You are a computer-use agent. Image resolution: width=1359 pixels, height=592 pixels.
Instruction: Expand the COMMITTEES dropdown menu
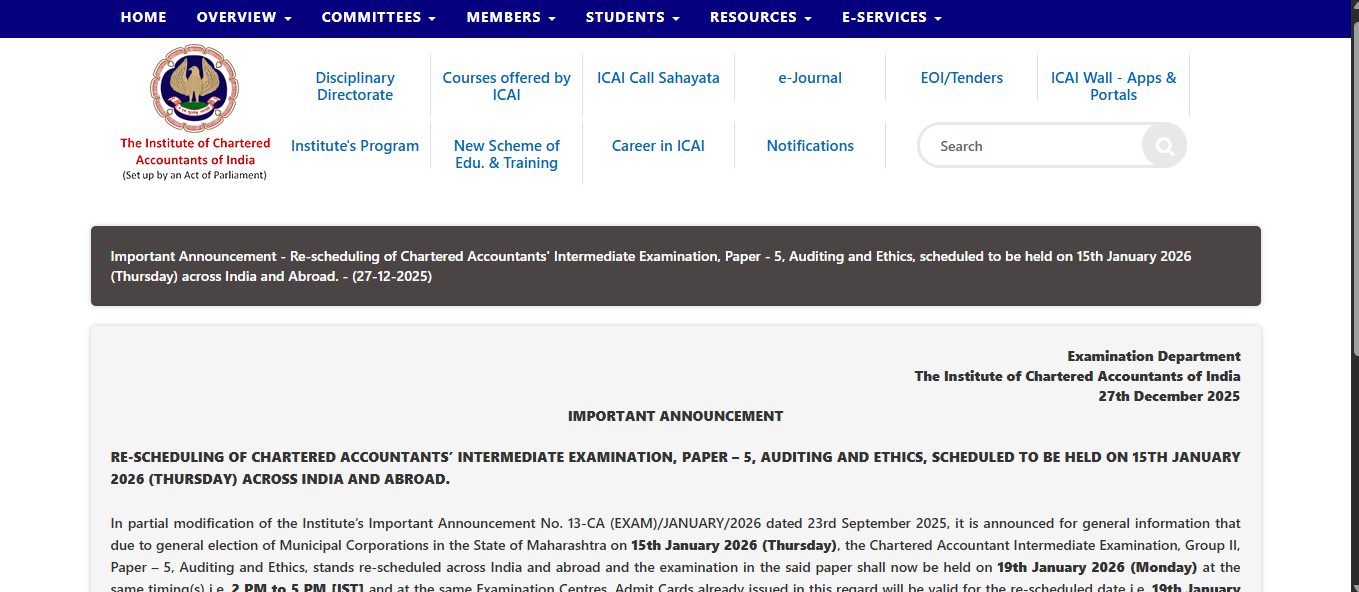(x=378, y=17)
